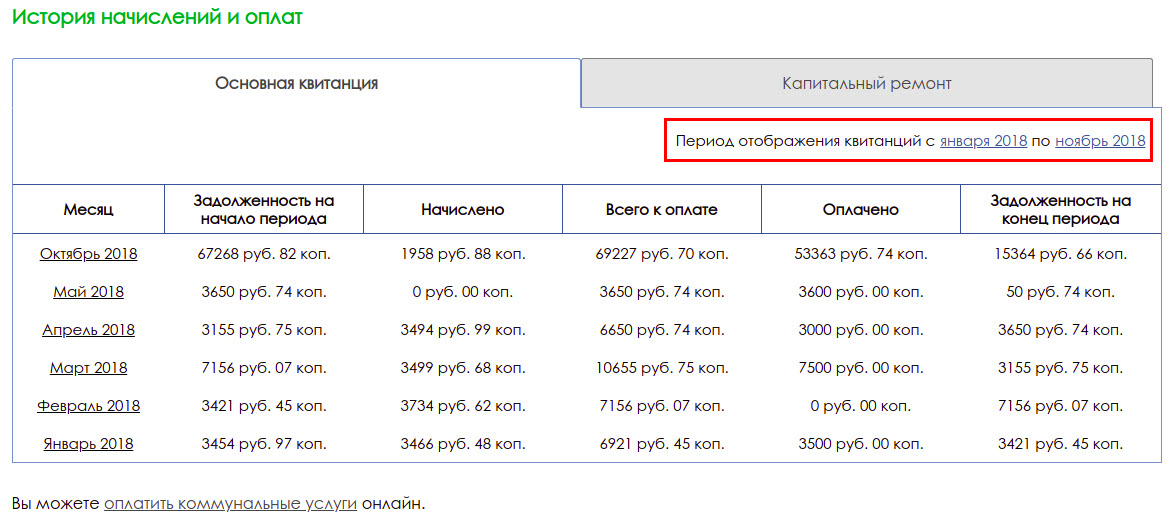Click the Начислено column header

point(463,210)
